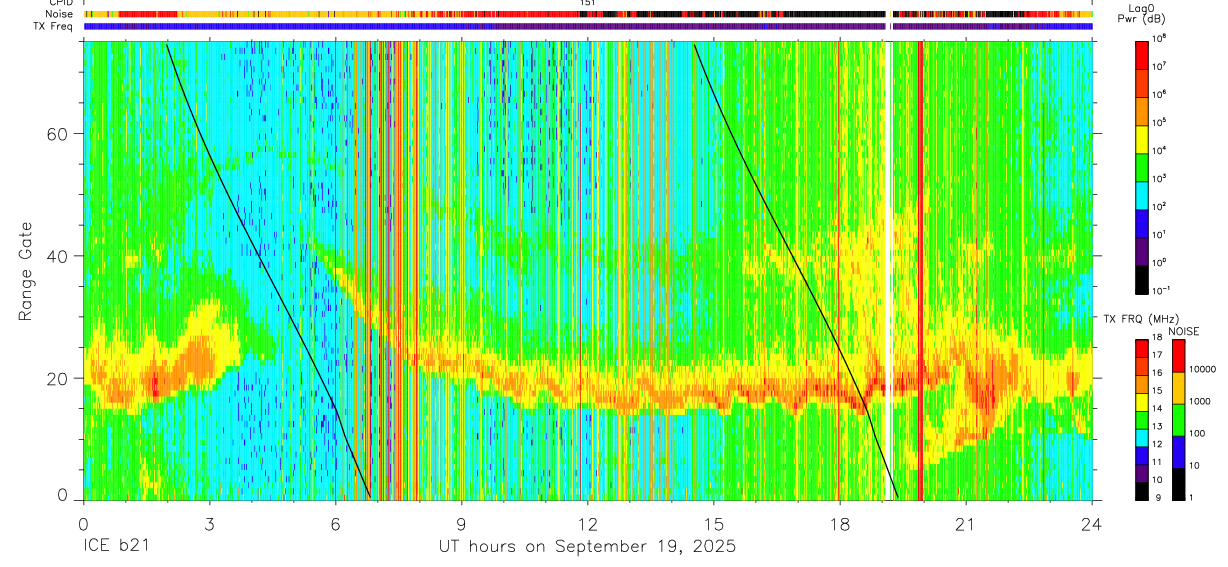Select the green band of the NOISE colorbar

click(x=1179, y=418)
